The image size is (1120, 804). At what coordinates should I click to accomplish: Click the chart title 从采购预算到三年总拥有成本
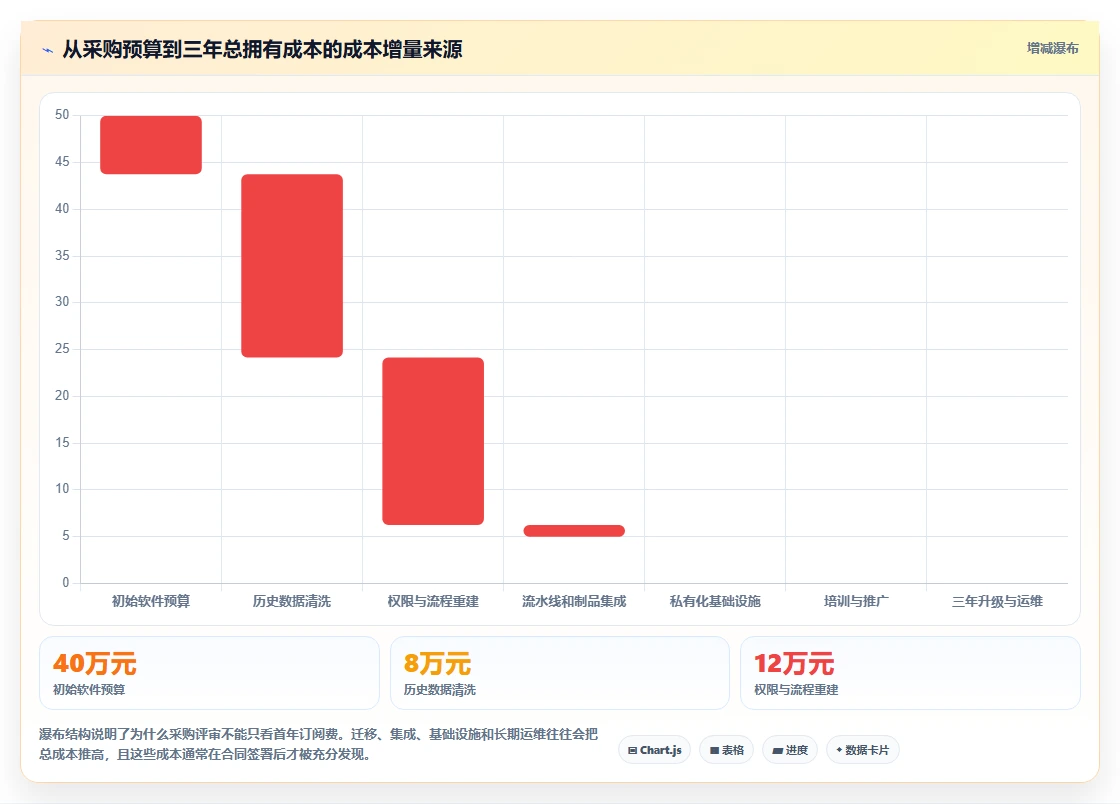click(x=263, y=49)
